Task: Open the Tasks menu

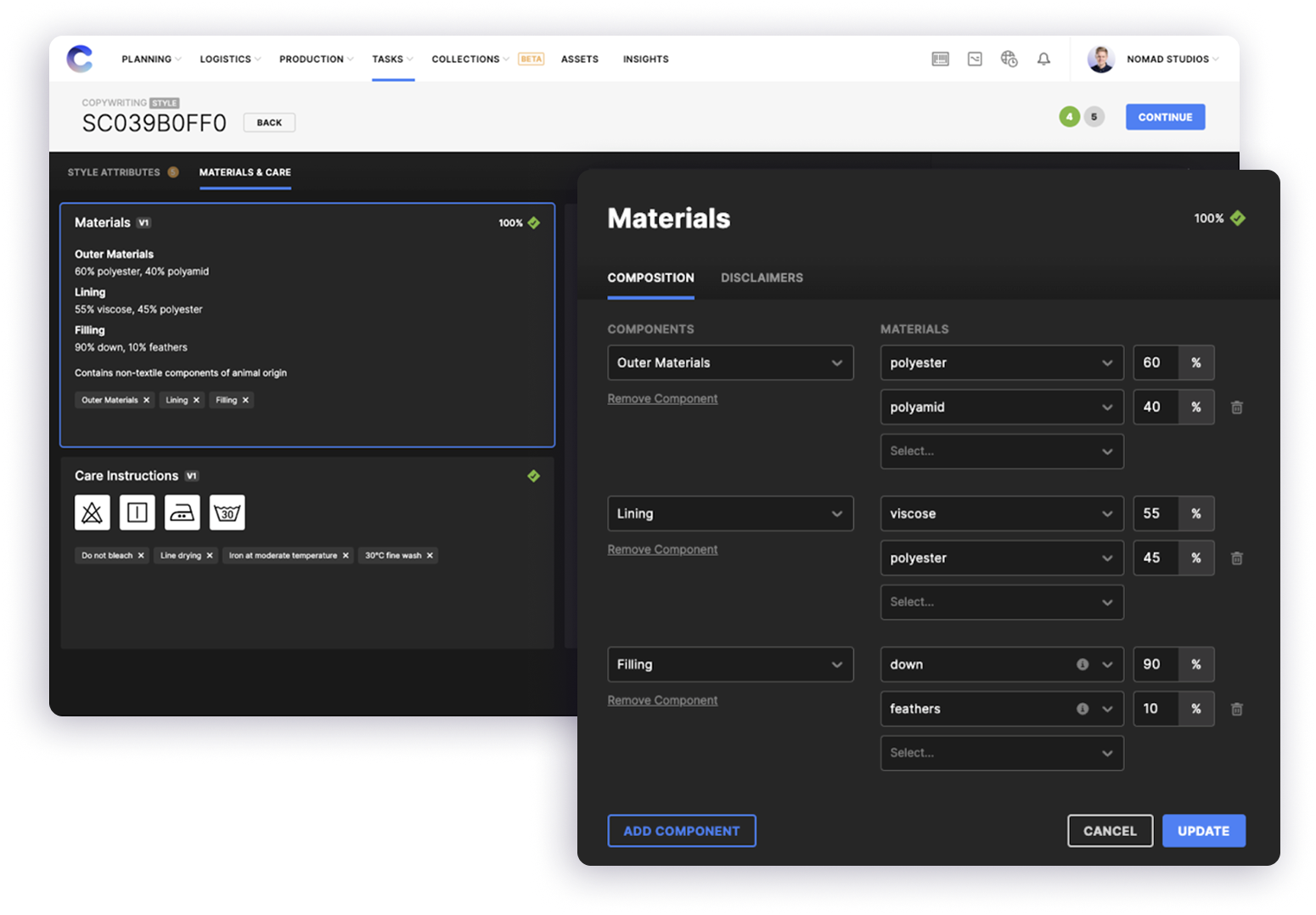Action: point(392,59)
